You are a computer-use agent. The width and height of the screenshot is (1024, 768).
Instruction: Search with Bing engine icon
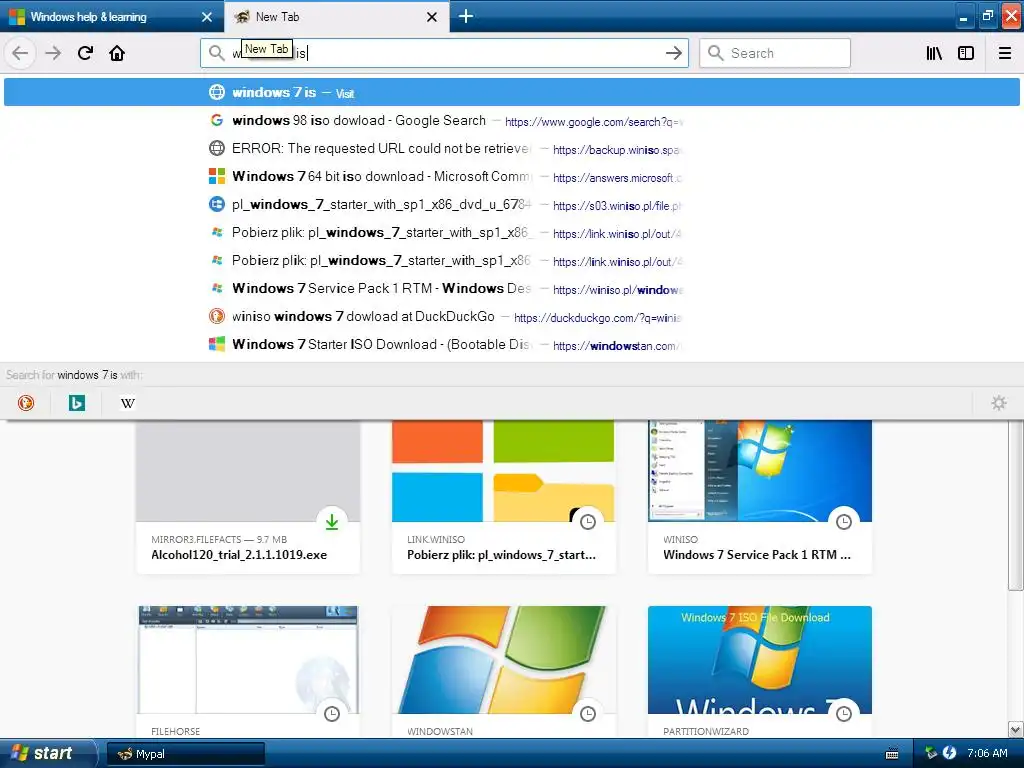pyautogui.click(x=76, y=403)
